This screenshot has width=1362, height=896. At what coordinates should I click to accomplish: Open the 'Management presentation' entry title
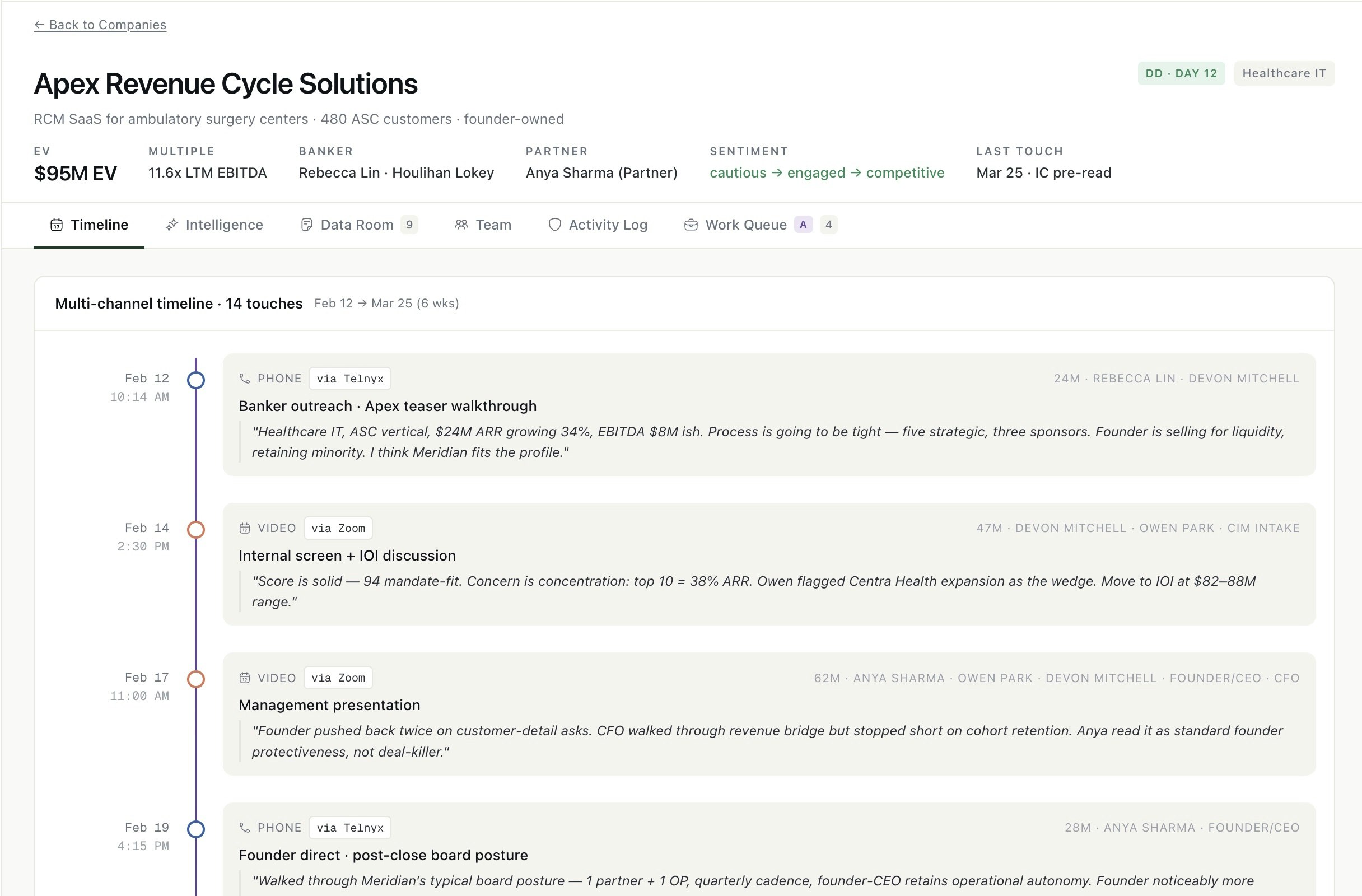(x=330, y=706)
